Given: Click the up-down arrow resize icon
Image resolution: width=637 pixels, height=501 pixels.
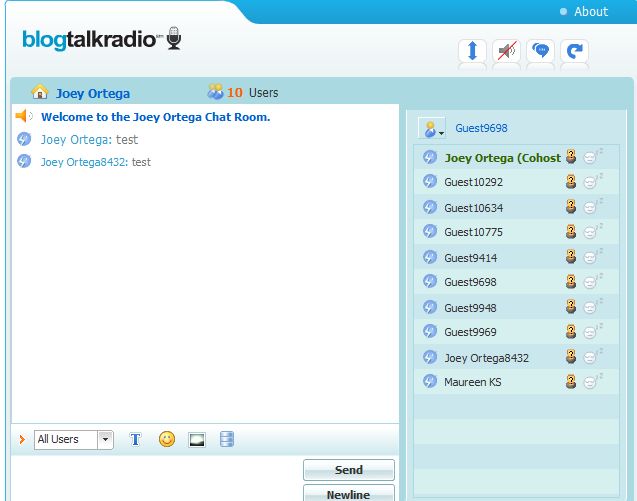Looking at the screenshot, I should pos(472,51).
